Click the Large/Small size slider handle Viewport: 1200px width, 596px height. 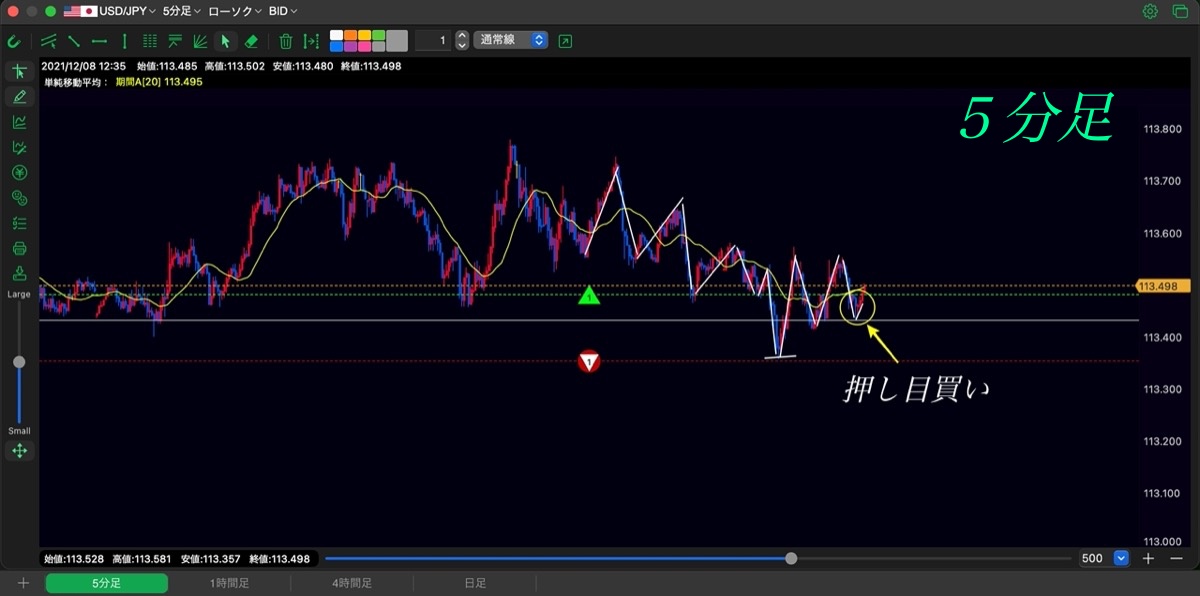(19, 362)
